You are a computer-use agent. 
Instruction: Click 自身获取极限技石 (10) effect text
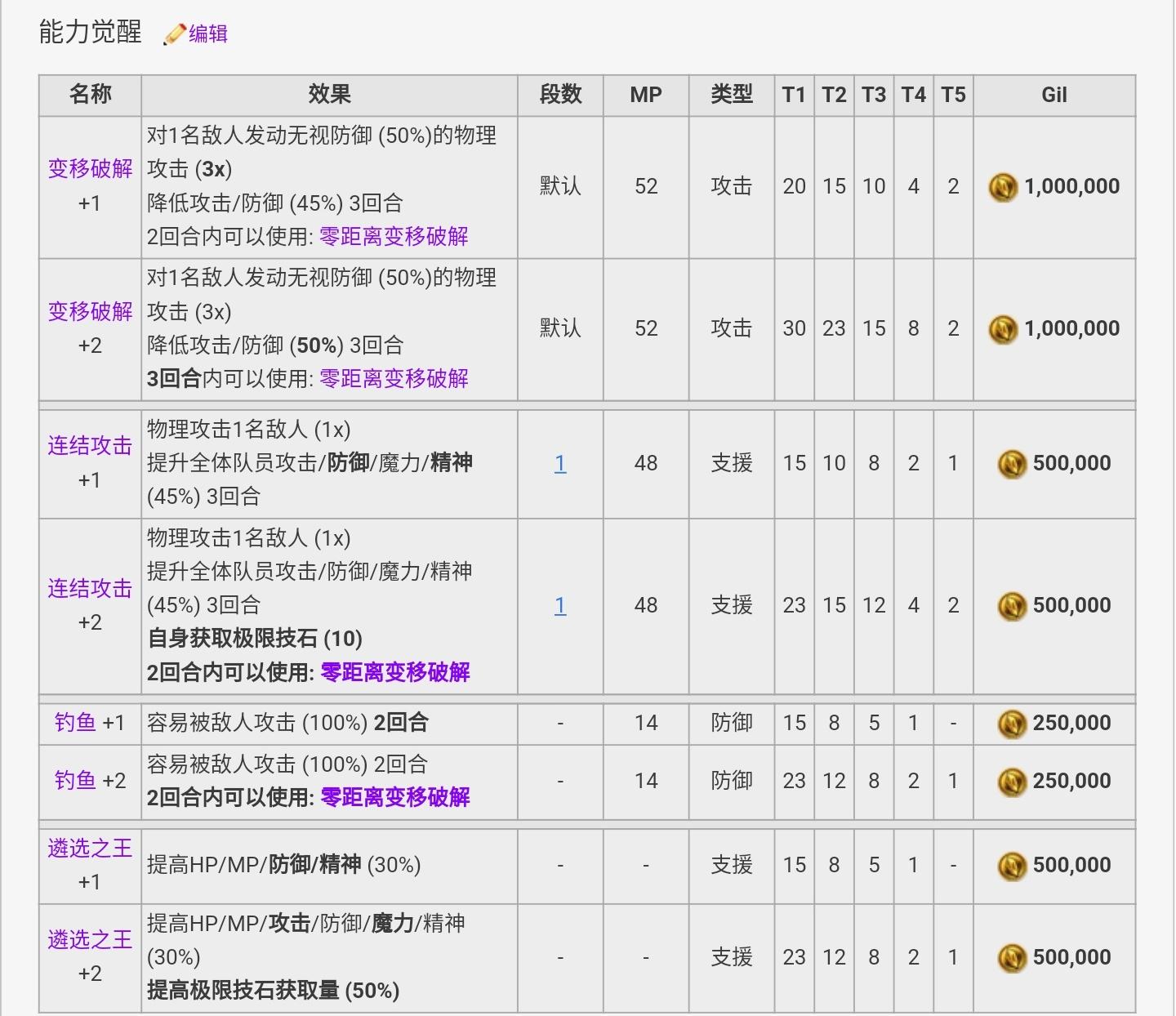[255, 639]
